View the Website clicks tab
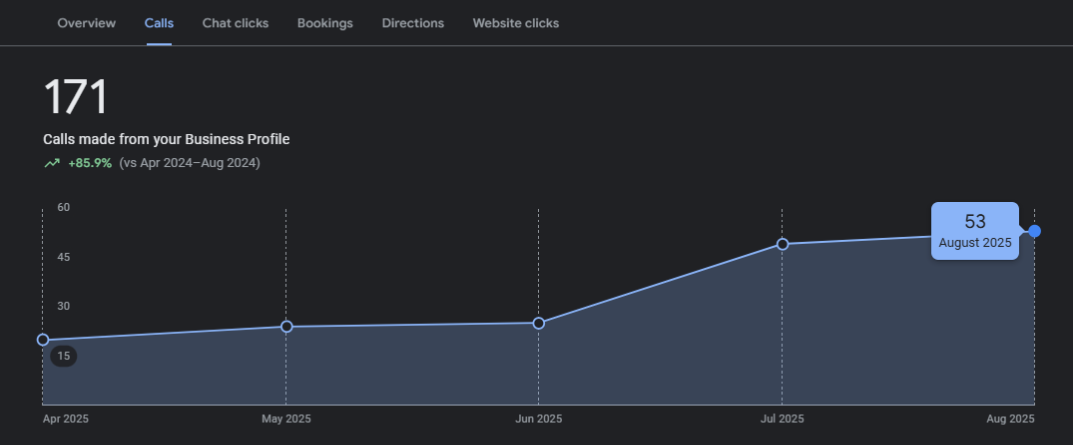 [x=515, y=23]
